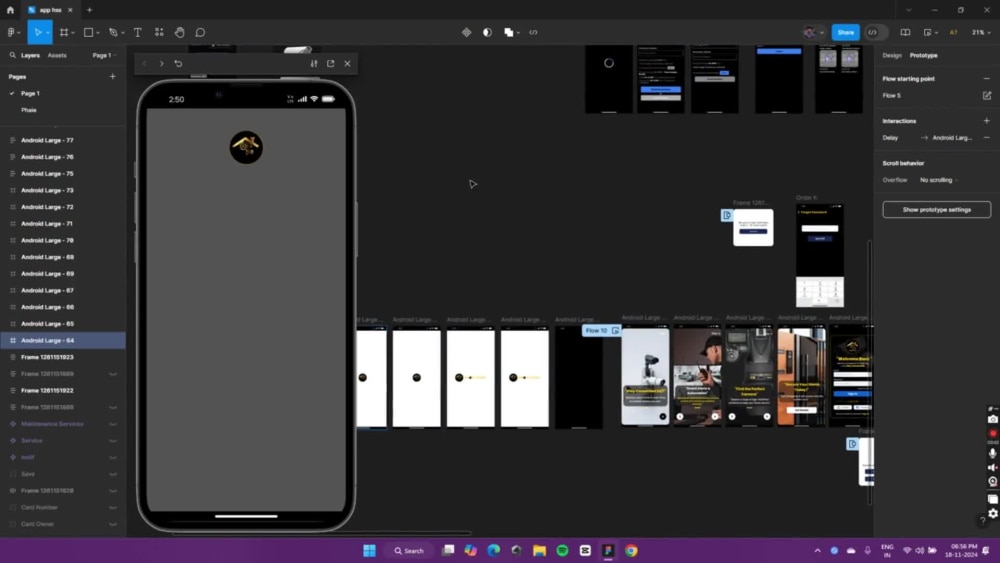Select the Move tool
Screen dimensions: 1000x563
[x=38, y=33]
